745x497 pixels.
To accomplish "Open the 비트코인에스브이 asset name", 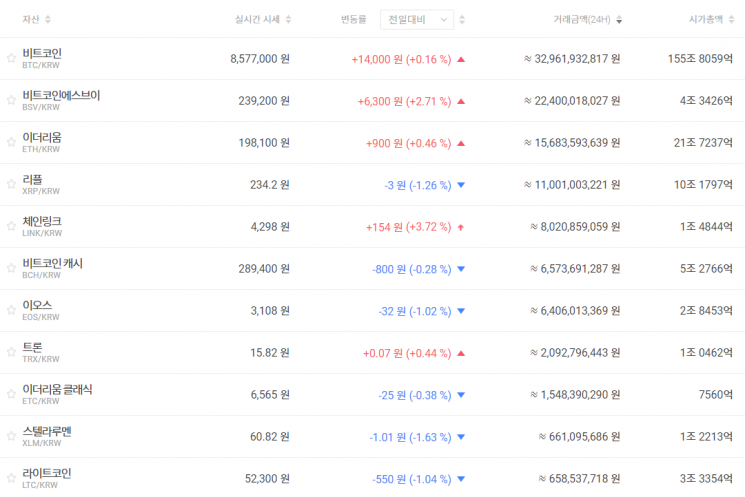I will 61,95.
